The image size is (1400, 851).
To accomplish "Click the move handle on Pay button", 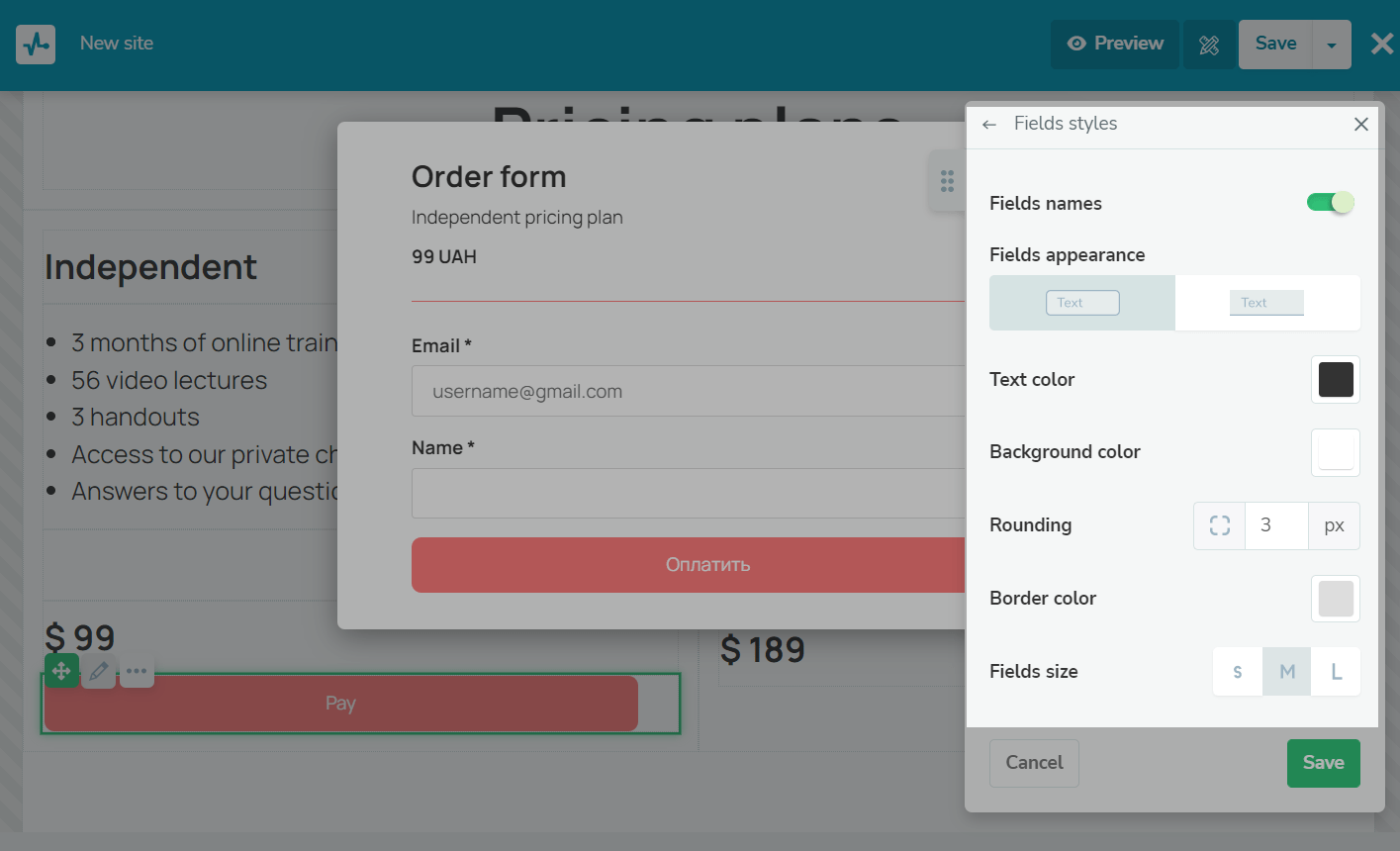I will pos(61,672).
